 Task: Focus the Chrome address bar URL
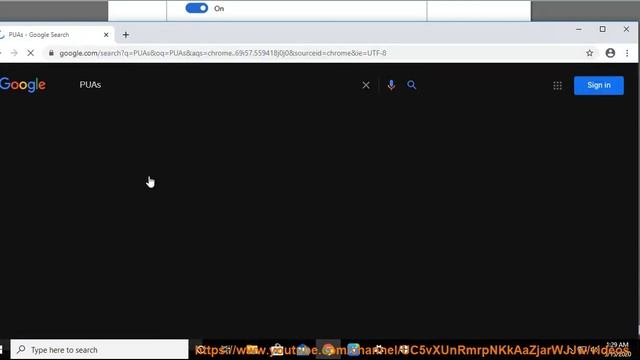223,53
